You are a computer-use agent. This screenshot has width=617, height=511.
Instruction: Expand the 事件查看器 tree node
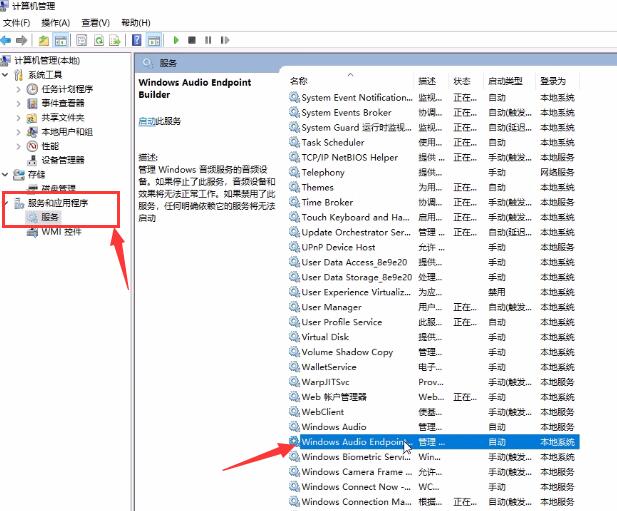tap(18, 103)
